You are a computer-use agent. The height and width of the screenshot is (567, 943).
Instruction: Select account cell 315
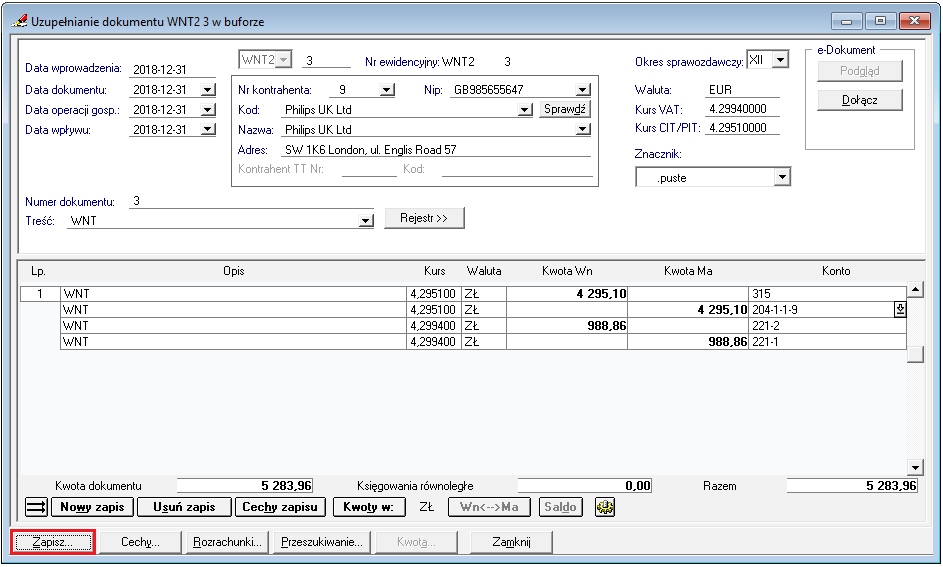pyautogui.click(x=827, y=293)
